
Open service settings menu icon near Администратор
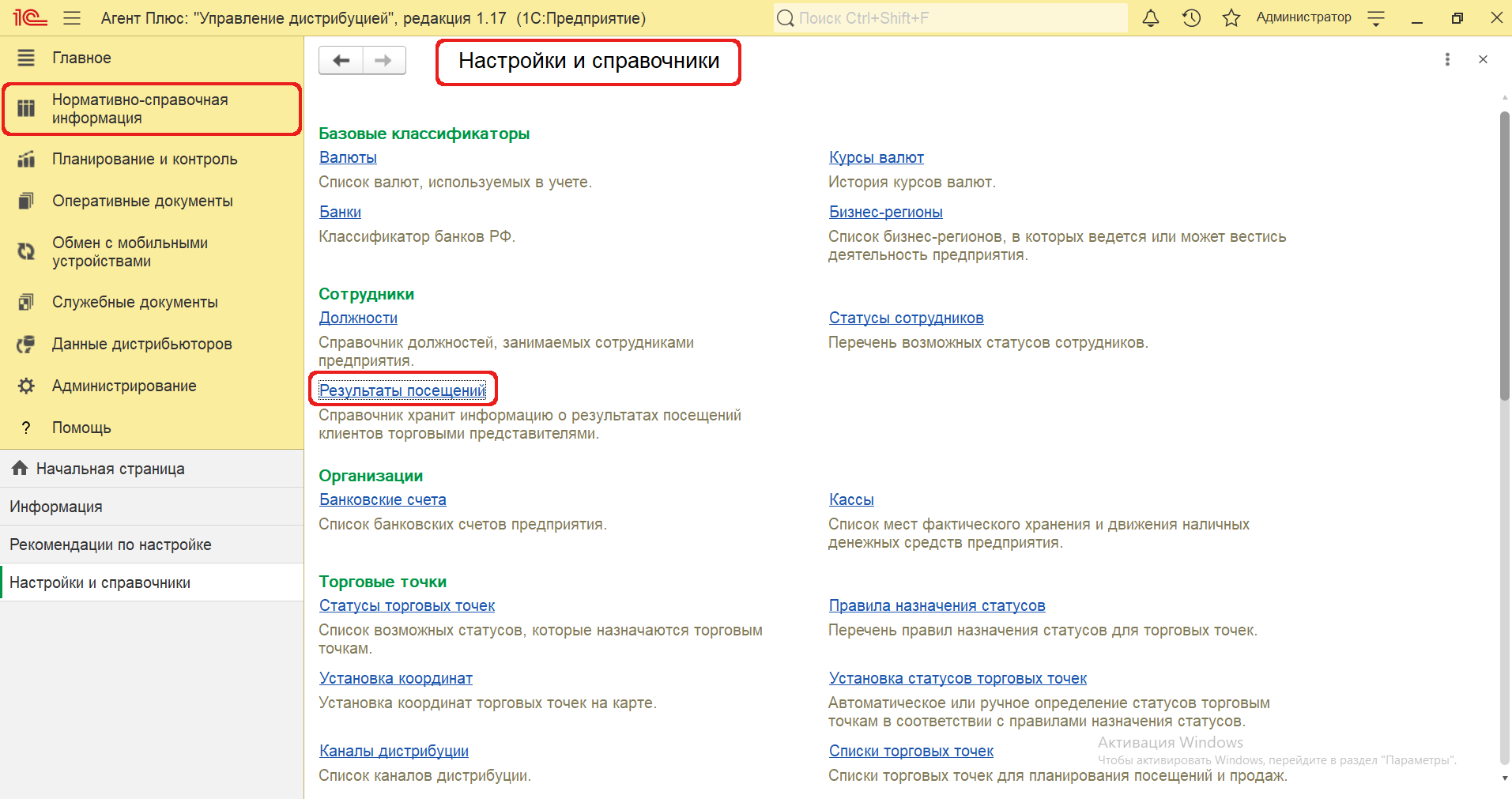[1376, 17]
